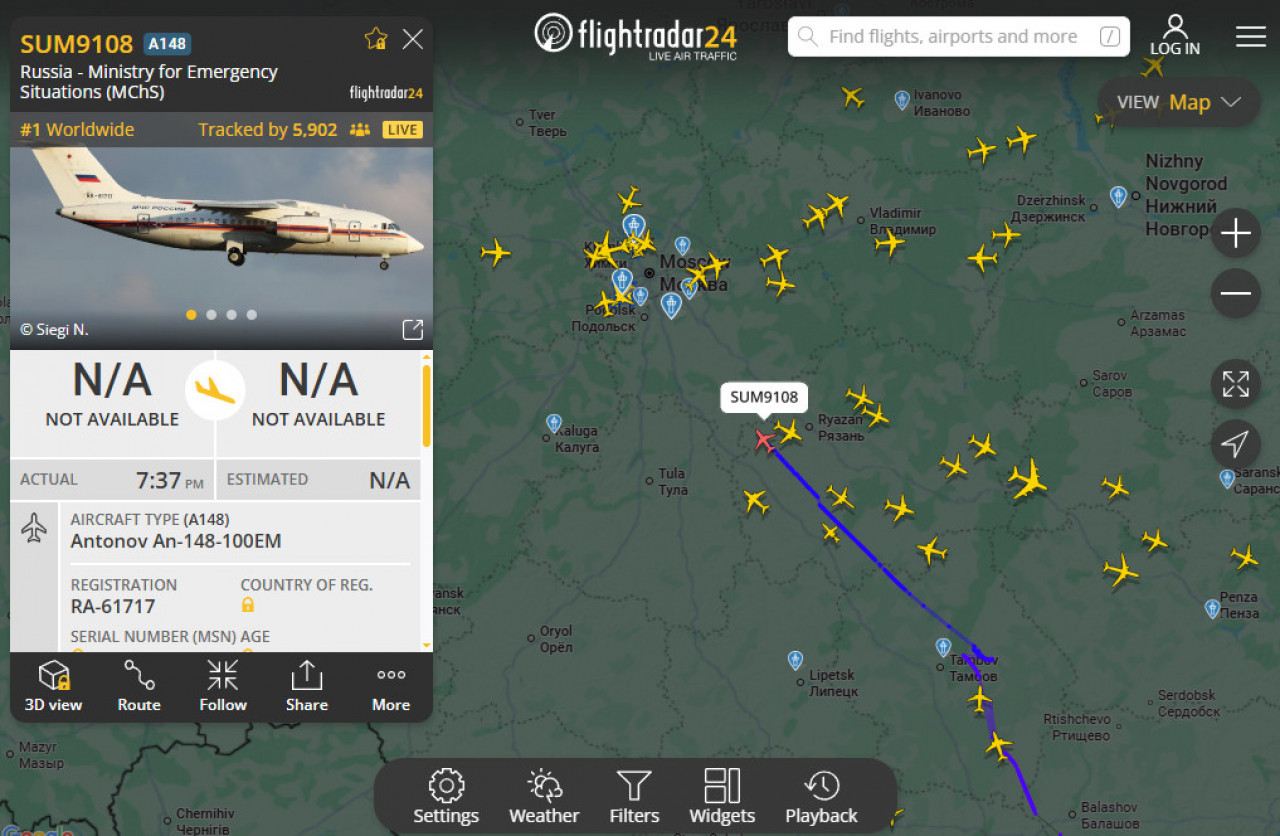Screen dimensions: 1280x836
Task: Share this flight
Action: [306, 686]
